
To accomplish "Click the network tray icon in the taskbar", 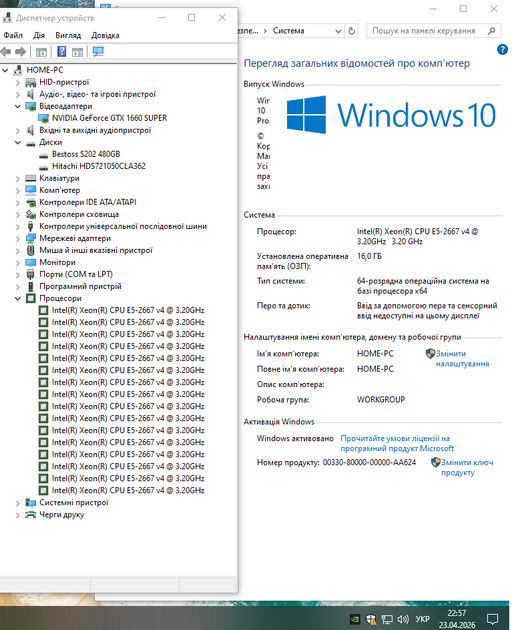I will click(387, 619).
